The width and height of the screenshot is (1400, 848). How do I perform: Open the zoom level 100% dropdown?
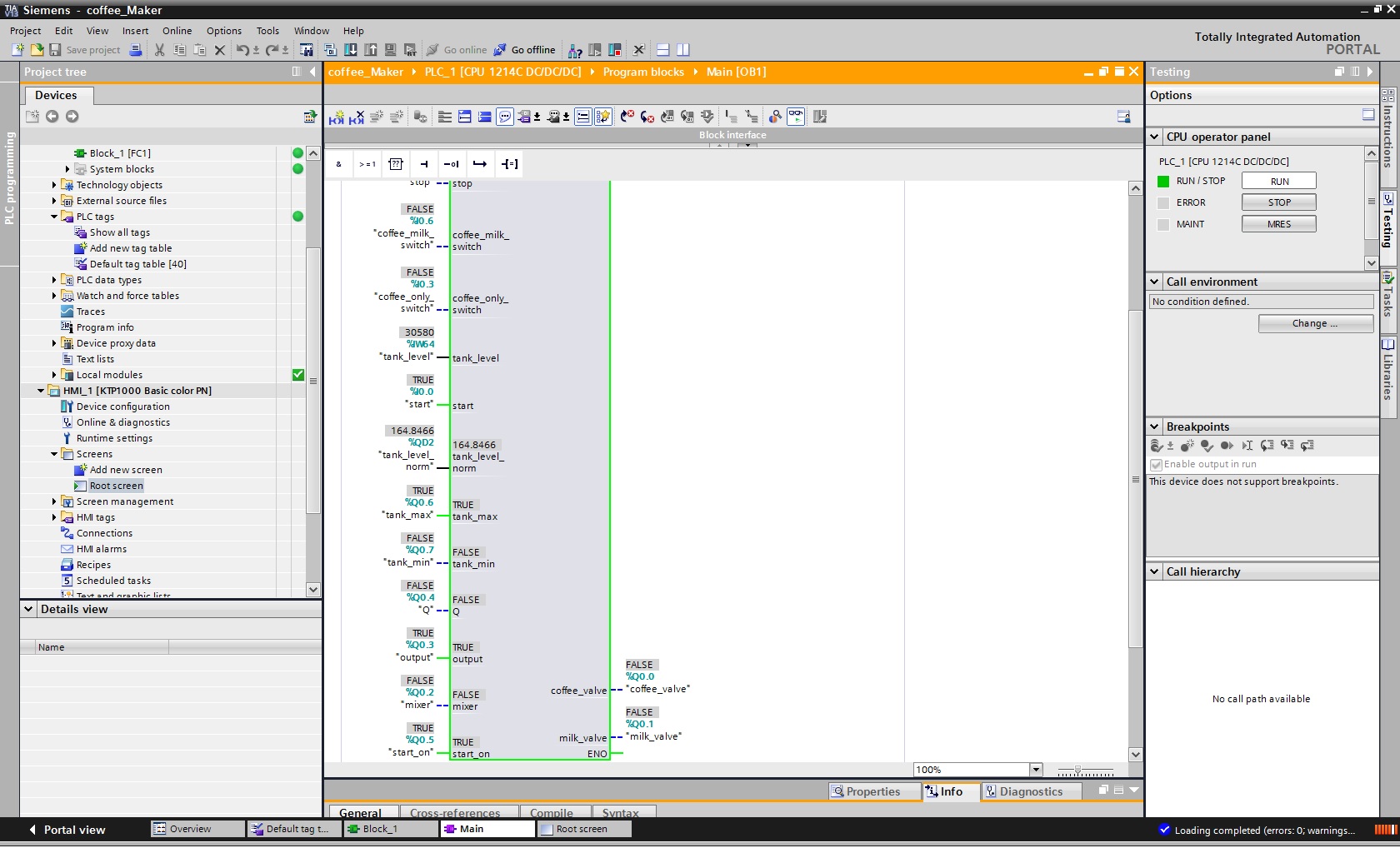click(x=1036, y=770)
